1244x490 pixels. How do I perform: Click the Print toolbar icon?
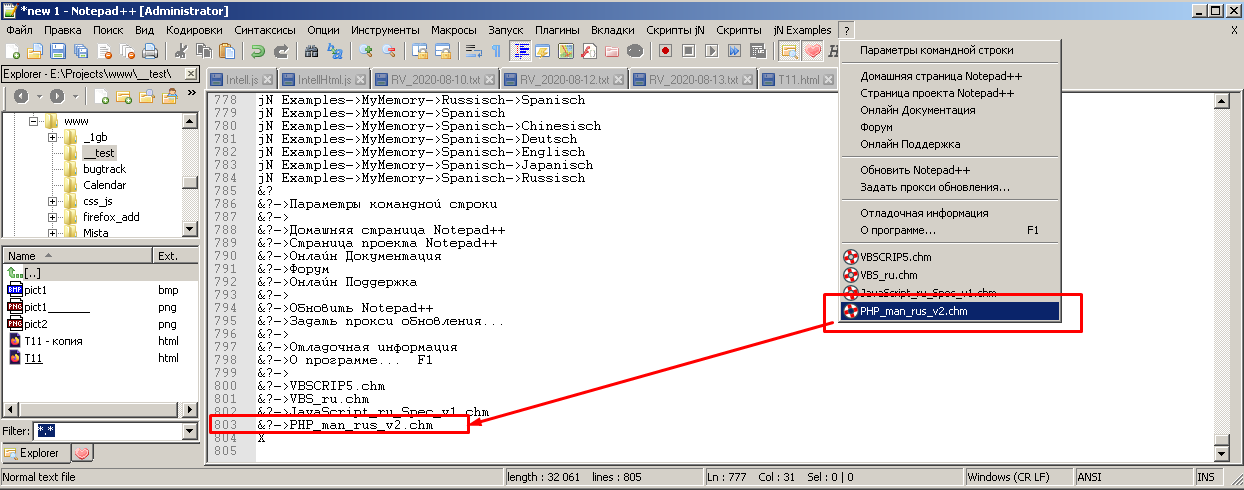point(150,50)
